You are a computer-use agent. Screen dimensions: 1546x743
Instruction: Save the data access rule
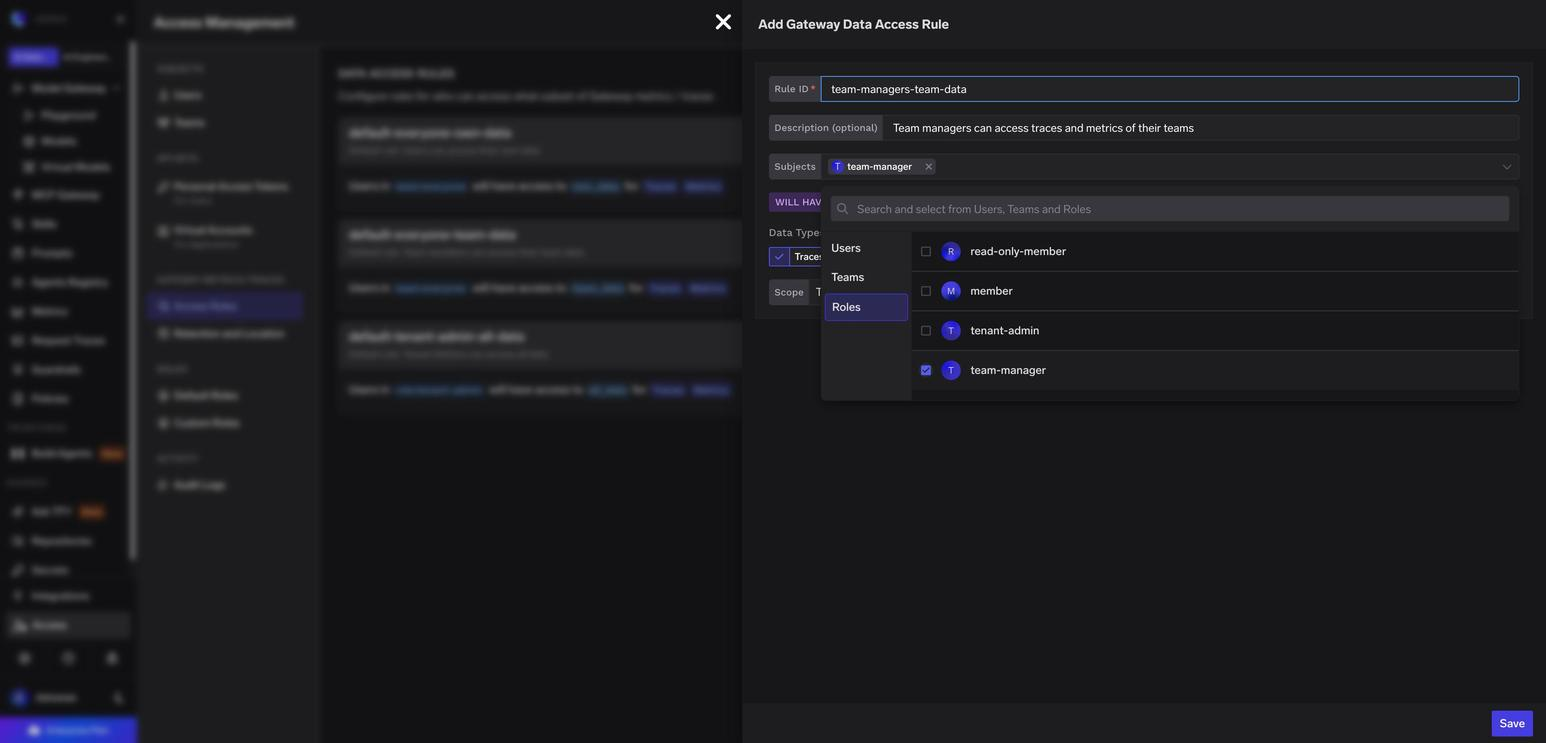[1512, 724]
